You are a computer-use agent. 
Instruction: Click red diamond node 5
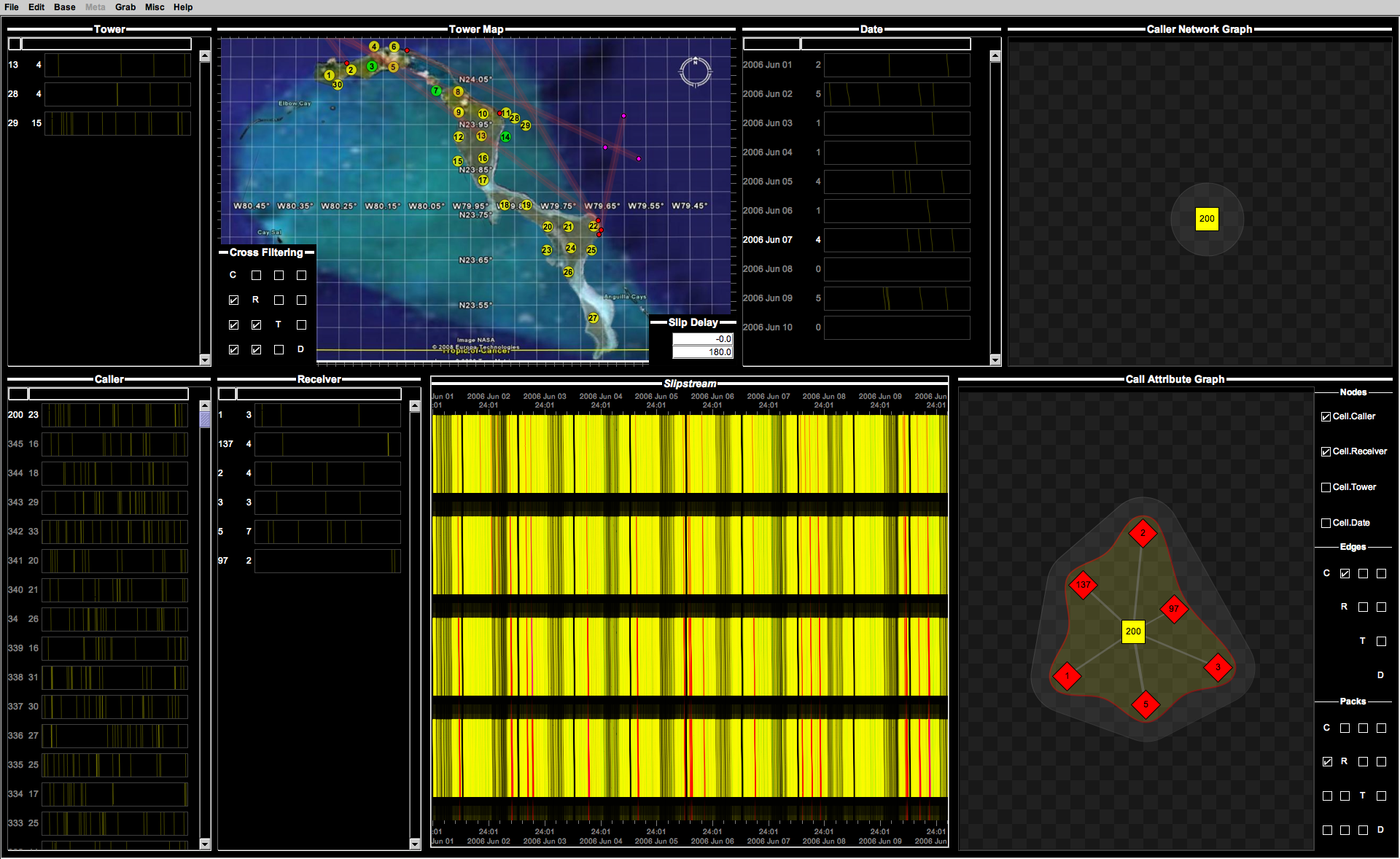pos(1146,704)
